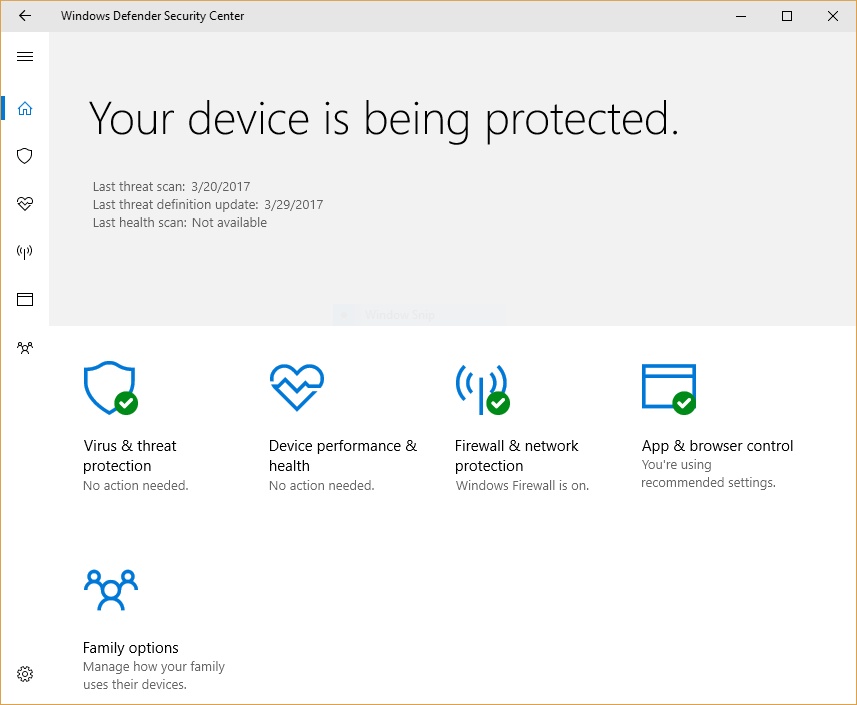Open Settings gear in the sidebar
Viewport: 857px width, 705px height.
(x=25, y=674)
